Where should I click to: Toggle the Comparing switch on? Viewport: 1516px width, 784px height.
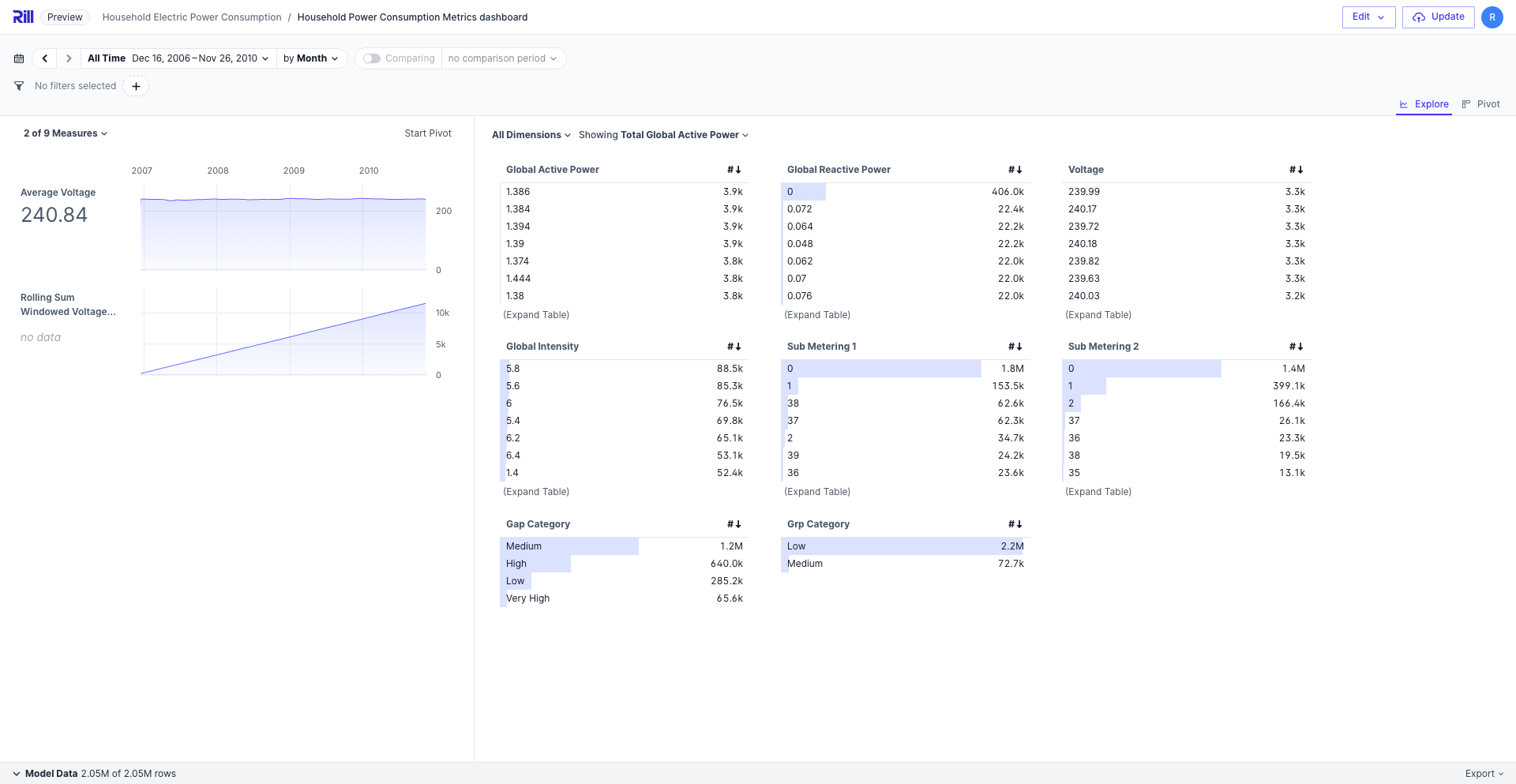pos(372,58)
